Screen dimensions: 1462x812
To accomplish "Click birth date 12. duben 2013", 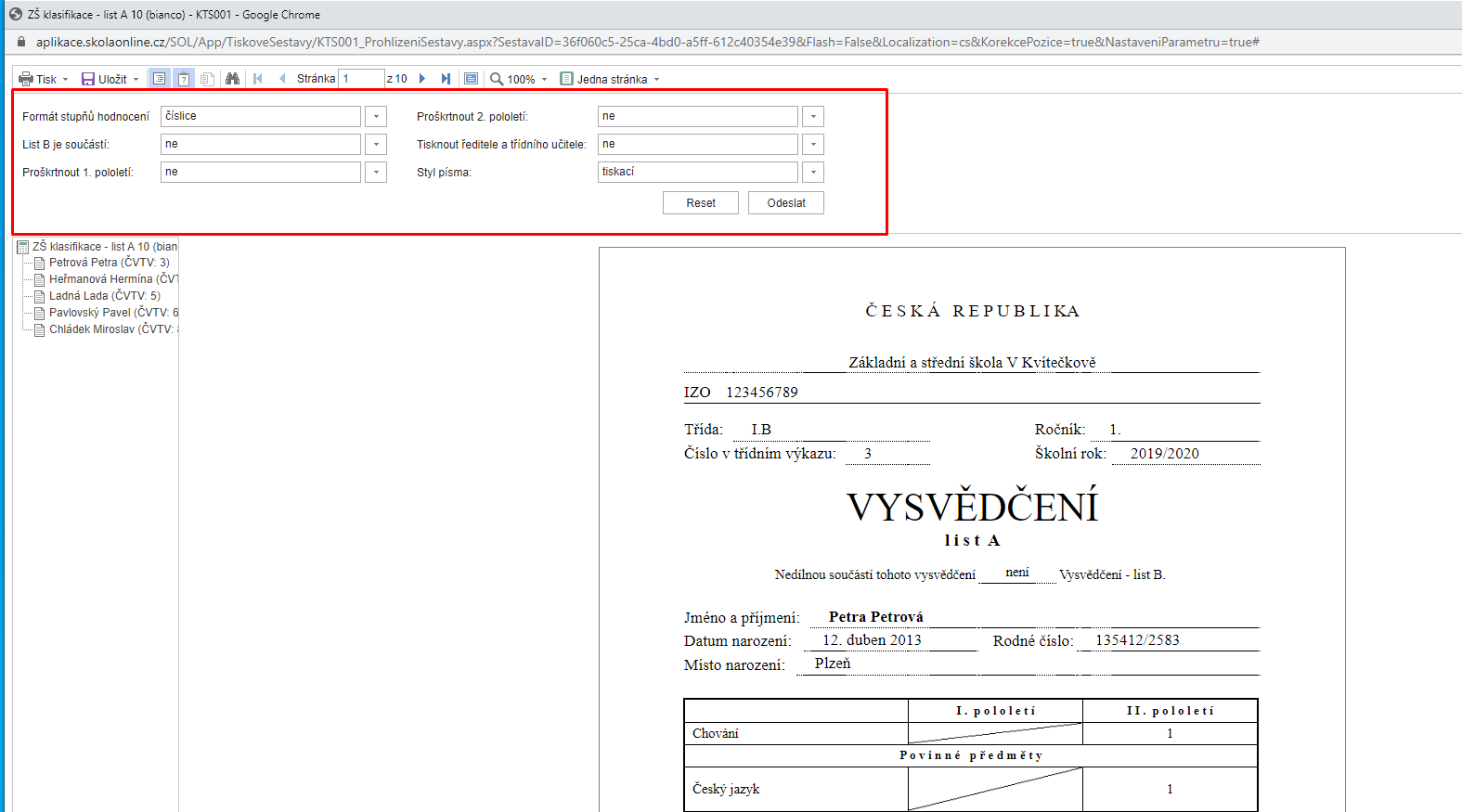I will [872, 640].
